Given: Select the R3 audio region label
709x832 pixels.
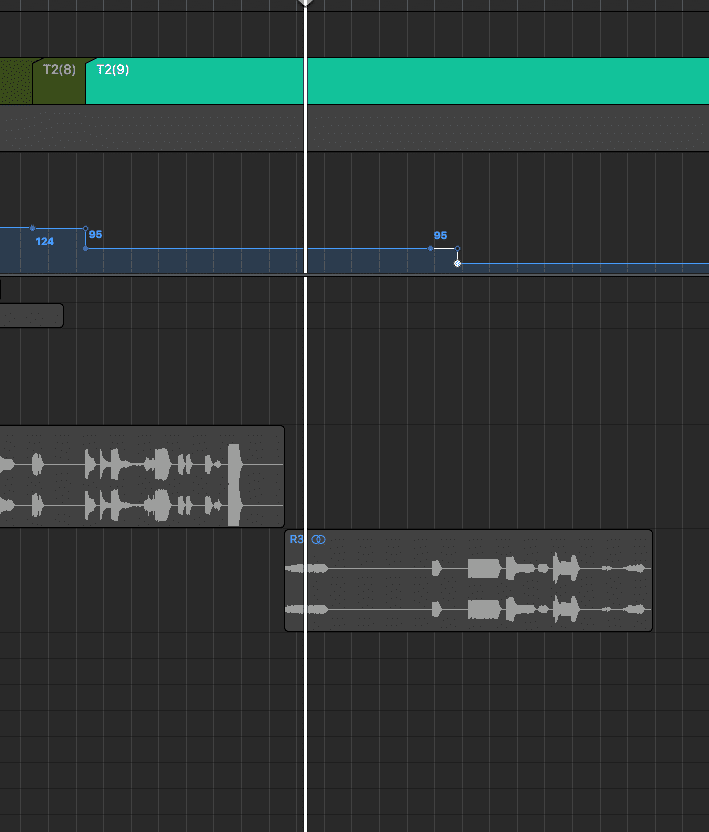Looking at the screenshot, I should coord(296,540).
